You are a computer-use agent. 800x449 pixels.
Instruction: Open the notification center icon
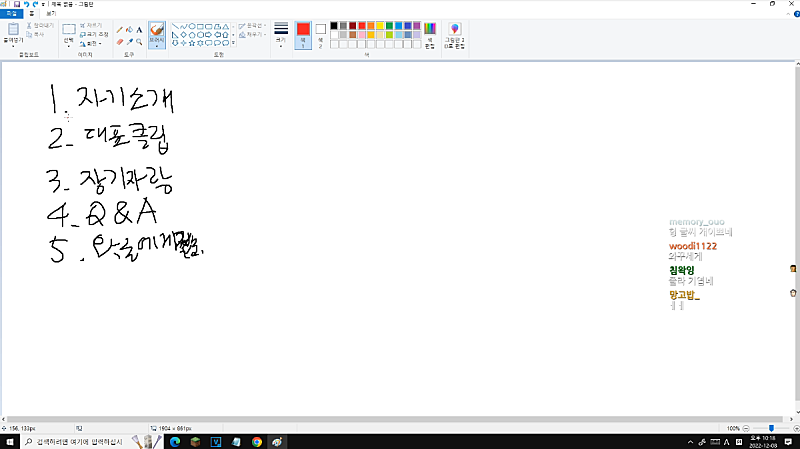[x=788, y=442]
